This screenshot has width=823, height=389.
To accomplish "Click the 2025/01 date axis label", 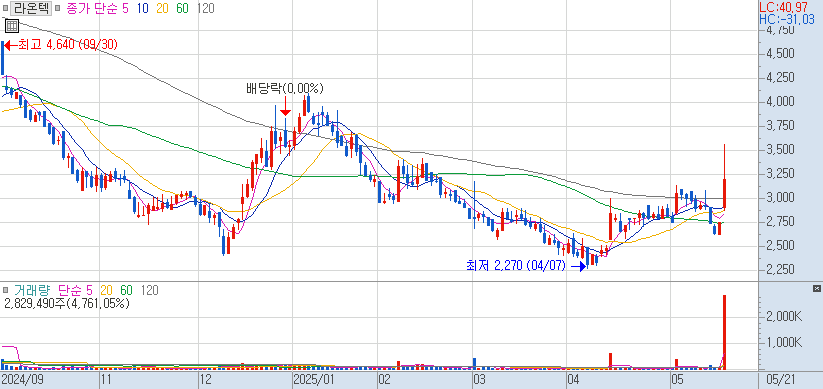I will pos(313,379).
